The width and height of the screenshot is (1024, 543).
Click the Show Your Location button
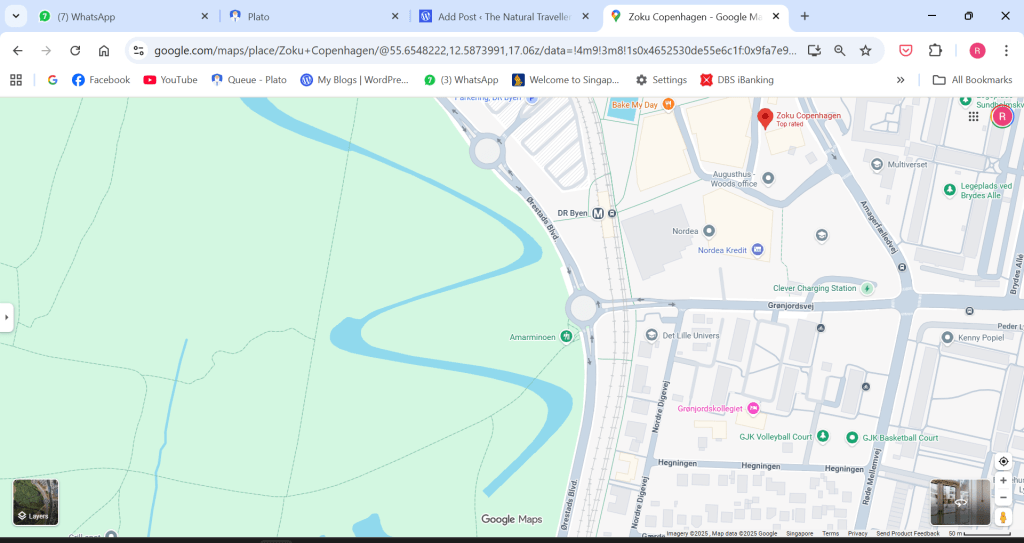point(1003,461)
